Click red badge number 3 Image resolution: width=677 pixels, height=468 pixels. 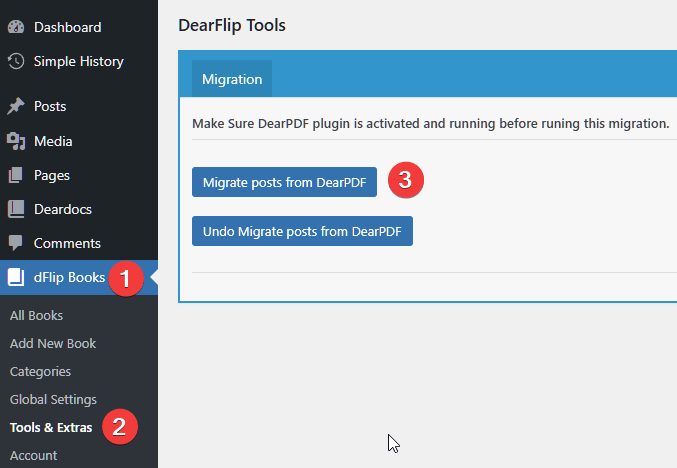(x=405, y=181)
